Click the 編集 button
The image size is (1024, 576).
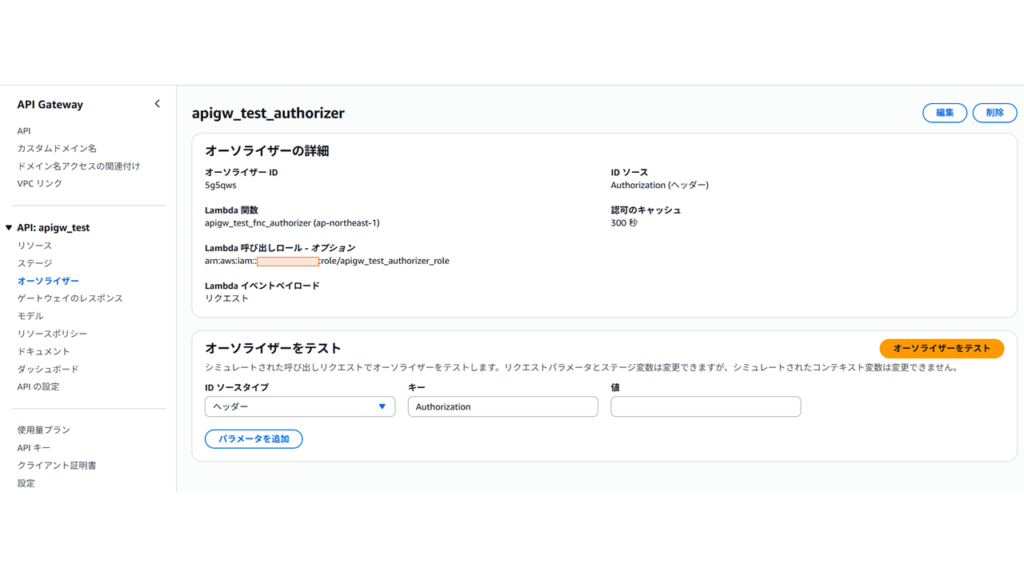click(944, 113)
